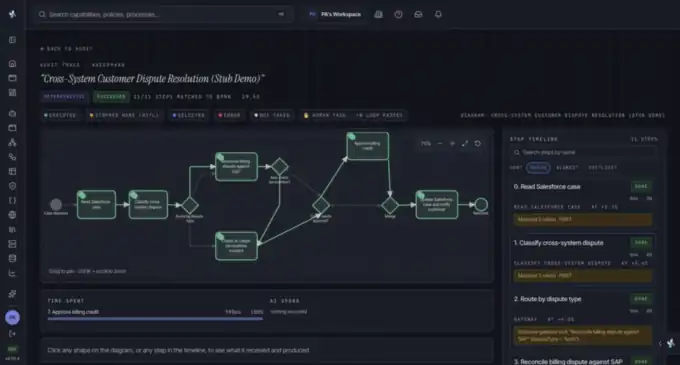Viewport: 680px width, 365px height.
Task: Select the highlighted sort pill in Step Timeline
Action: pos(538,168)
